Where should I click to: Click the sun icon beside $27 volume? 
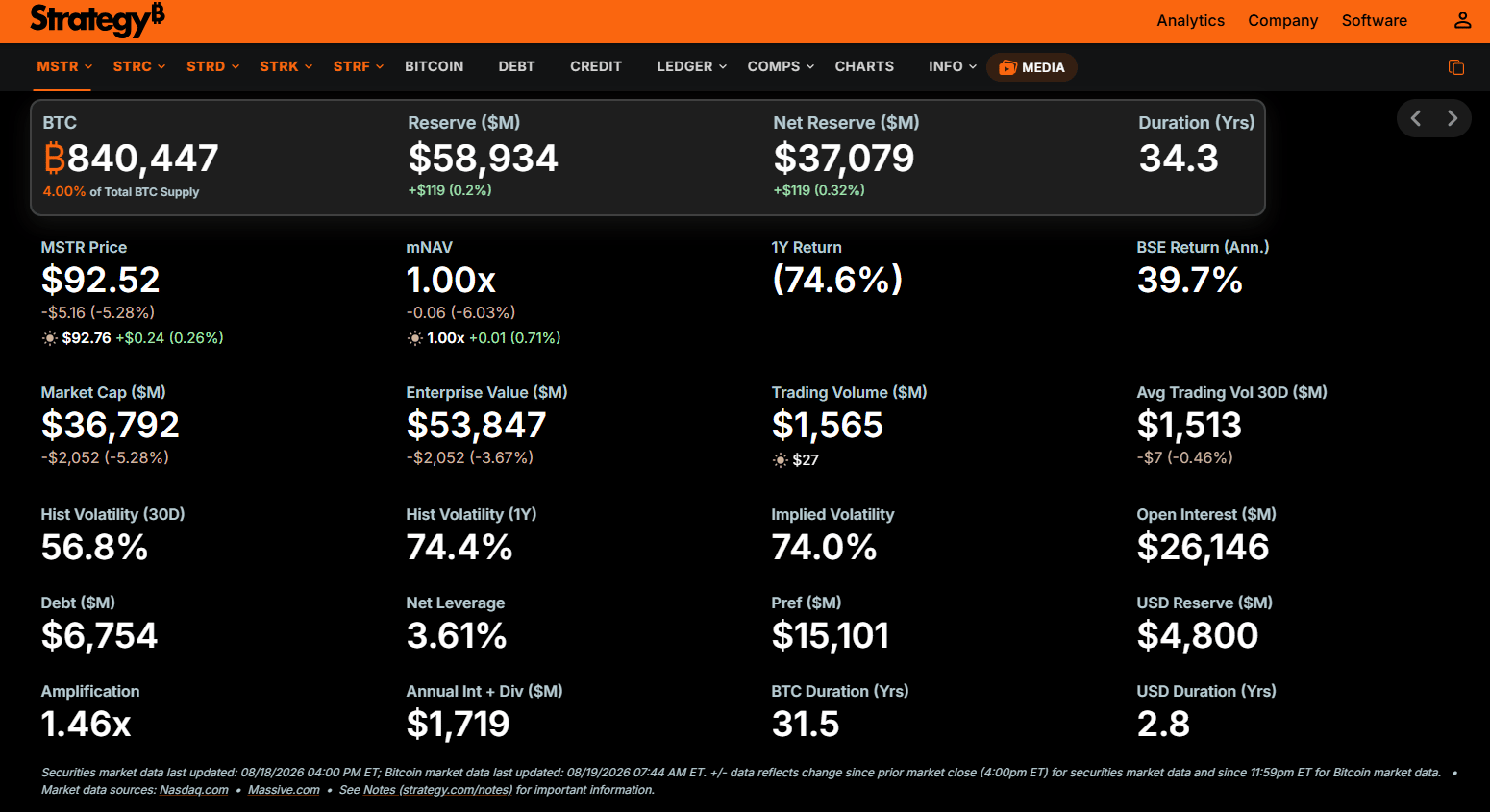pyautogui.click(x=781, y=460)
